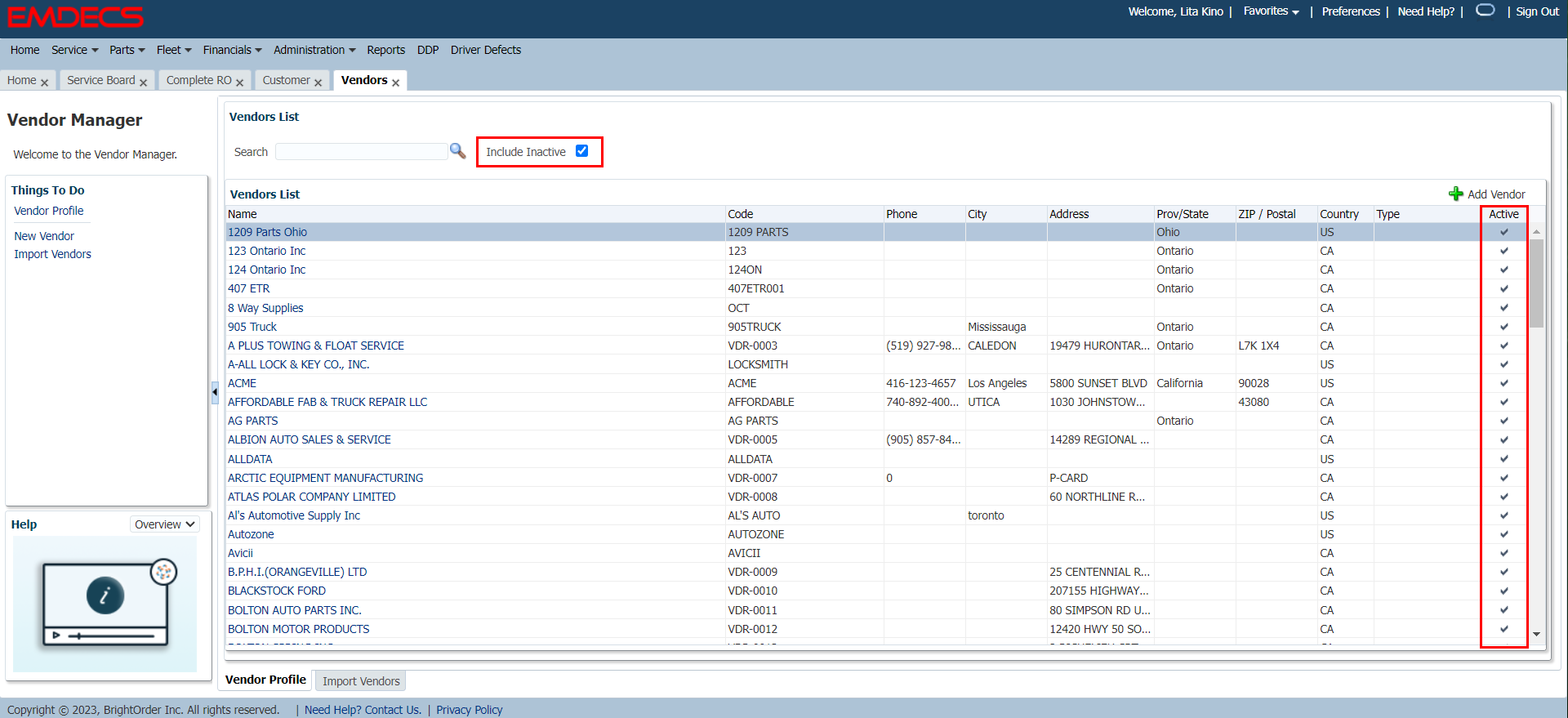Click the Need Help? header link
The image size is (1568, 718).
click(1426, 11)
